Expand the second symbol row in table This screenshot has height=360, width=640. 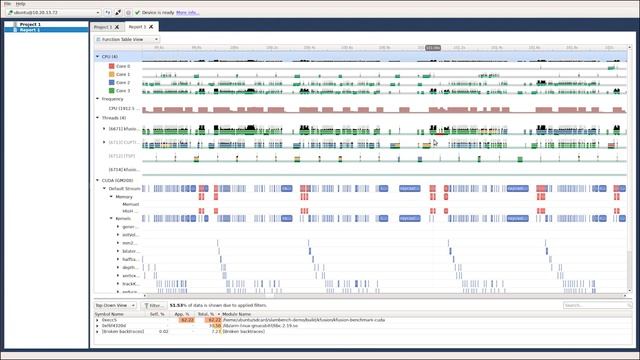click(97, 326)
